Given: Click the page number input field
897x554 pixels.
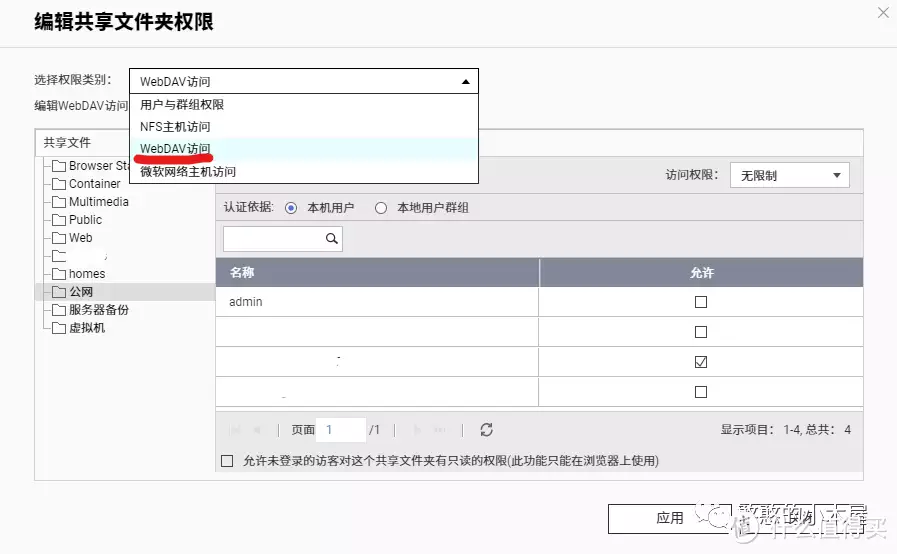Looking at the screenshot, I should point(341,430).
